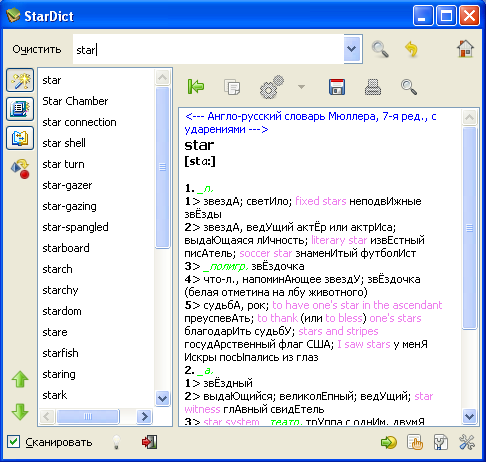Image resolution: width=486 pixels, height=462 pixels.
Task: Select the magic wand fuzzy query button
Action: (20, 80)
